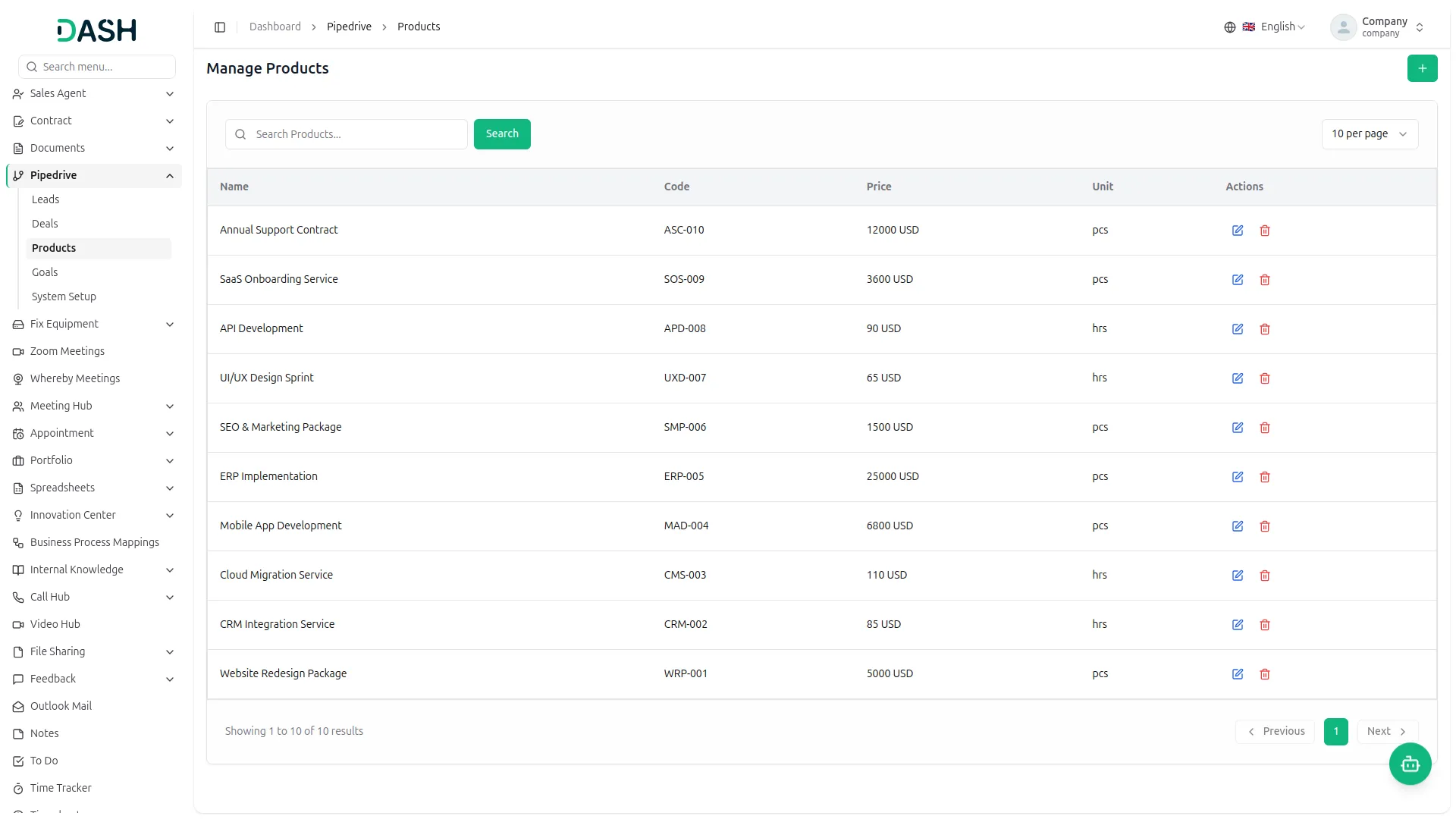Expand the Sales Agent menu
The height and width of the screenshot is (819, 1456).
tap(94, 93)
